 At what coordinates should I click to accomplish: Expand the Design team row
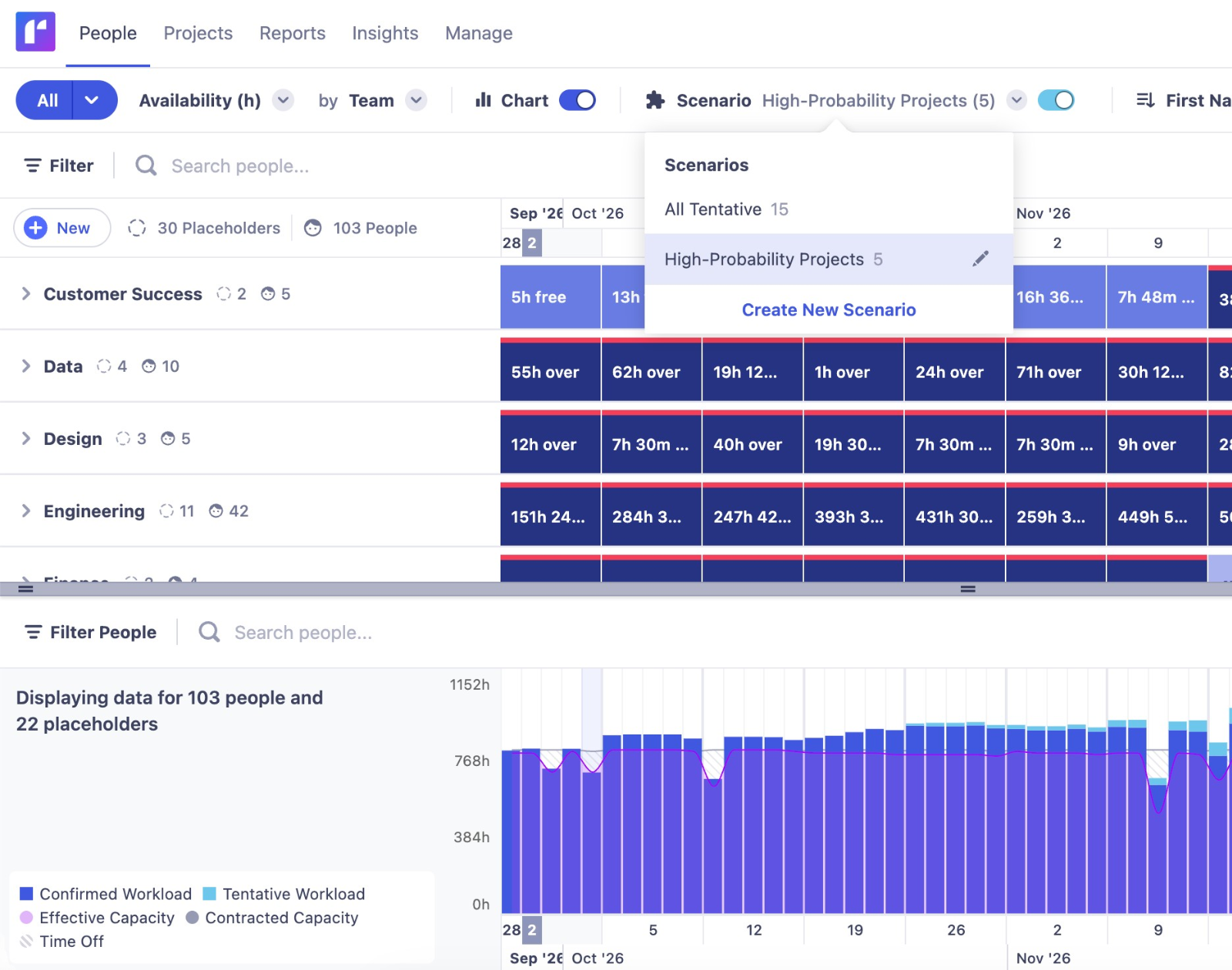click(x=26, y=438)
